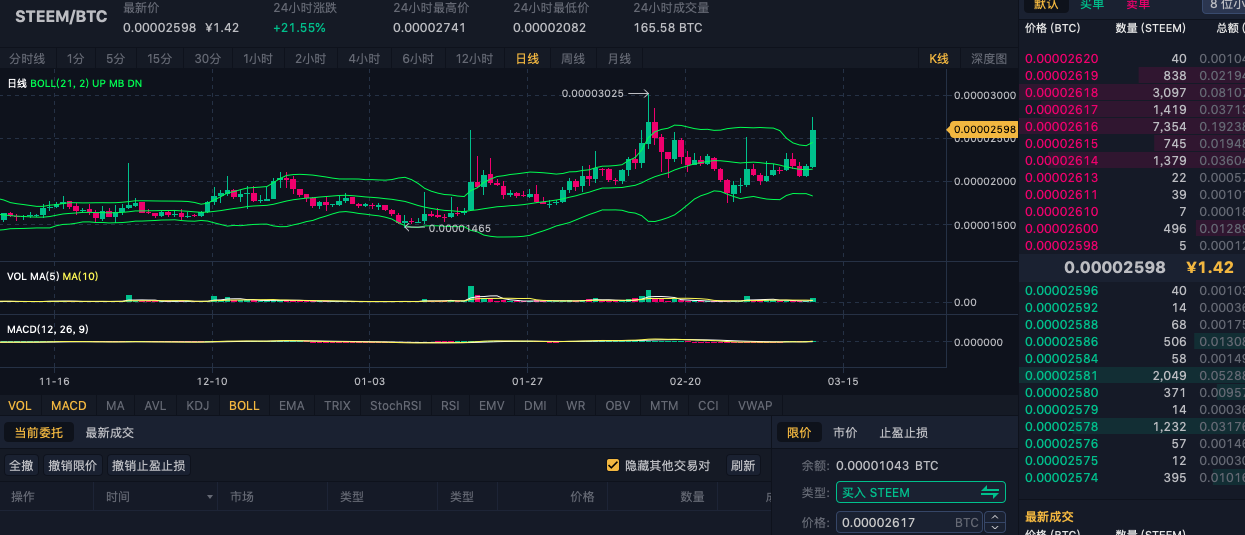This screenshot has height=535, width=1245.
Task: Show only 买单 in order book
Action: pyautogui.click(x=1092, y=4)
